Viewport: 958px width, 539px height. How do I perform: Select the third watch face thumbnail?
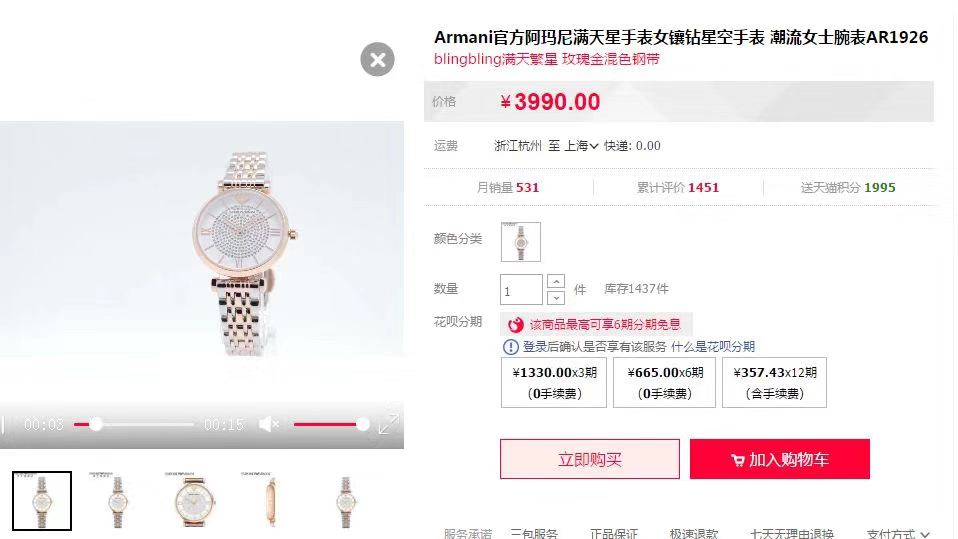(x=194, y=500)
